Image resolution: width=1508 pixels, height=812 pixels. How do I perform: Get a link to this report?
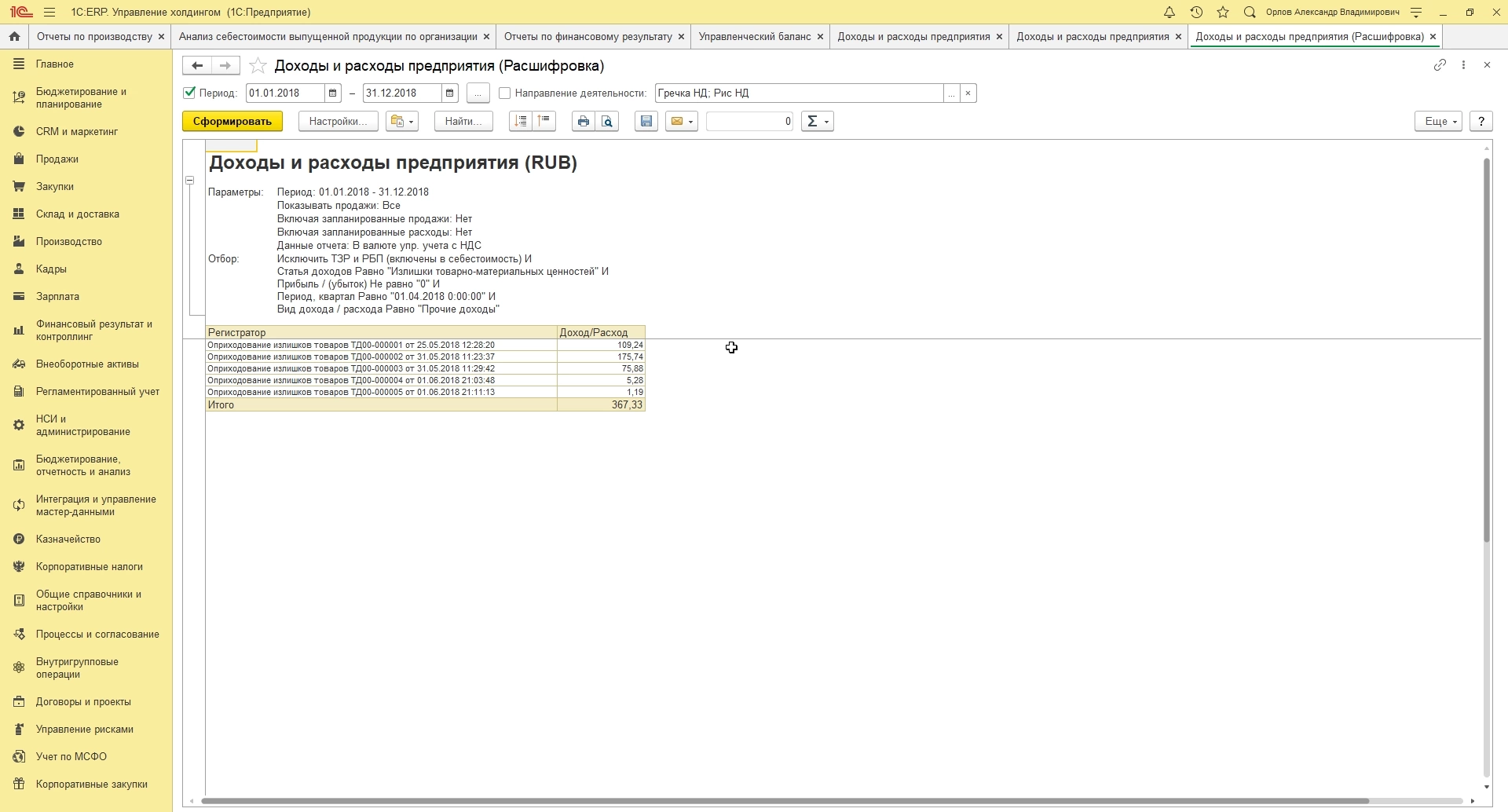(1440, 65)
